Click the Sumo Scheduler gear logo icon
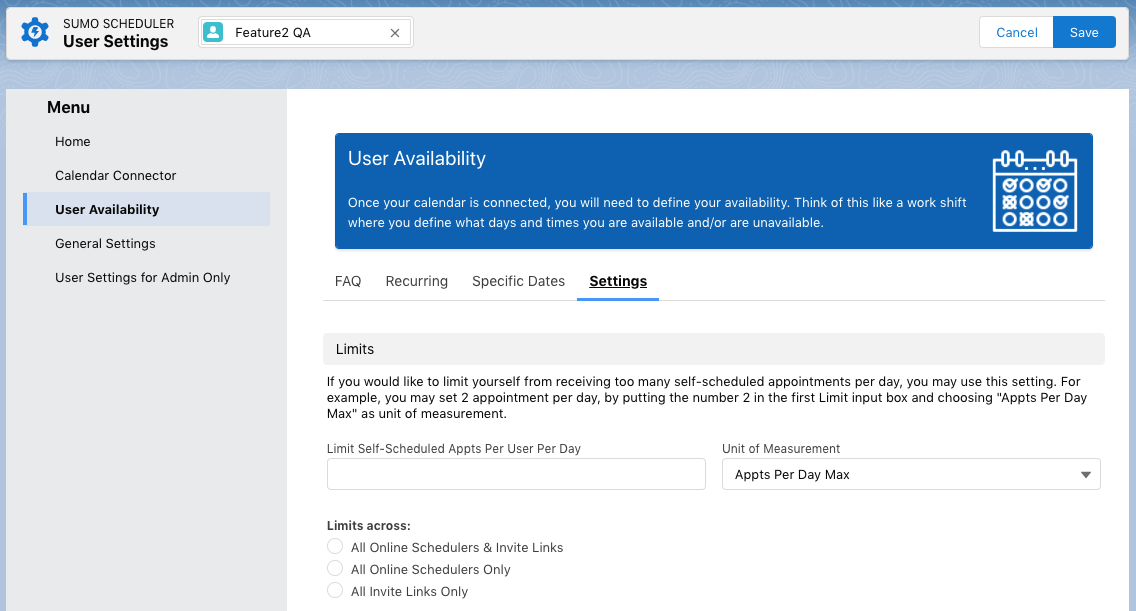This screenshot has height=611, width=1136. click(x=35, y=32)
